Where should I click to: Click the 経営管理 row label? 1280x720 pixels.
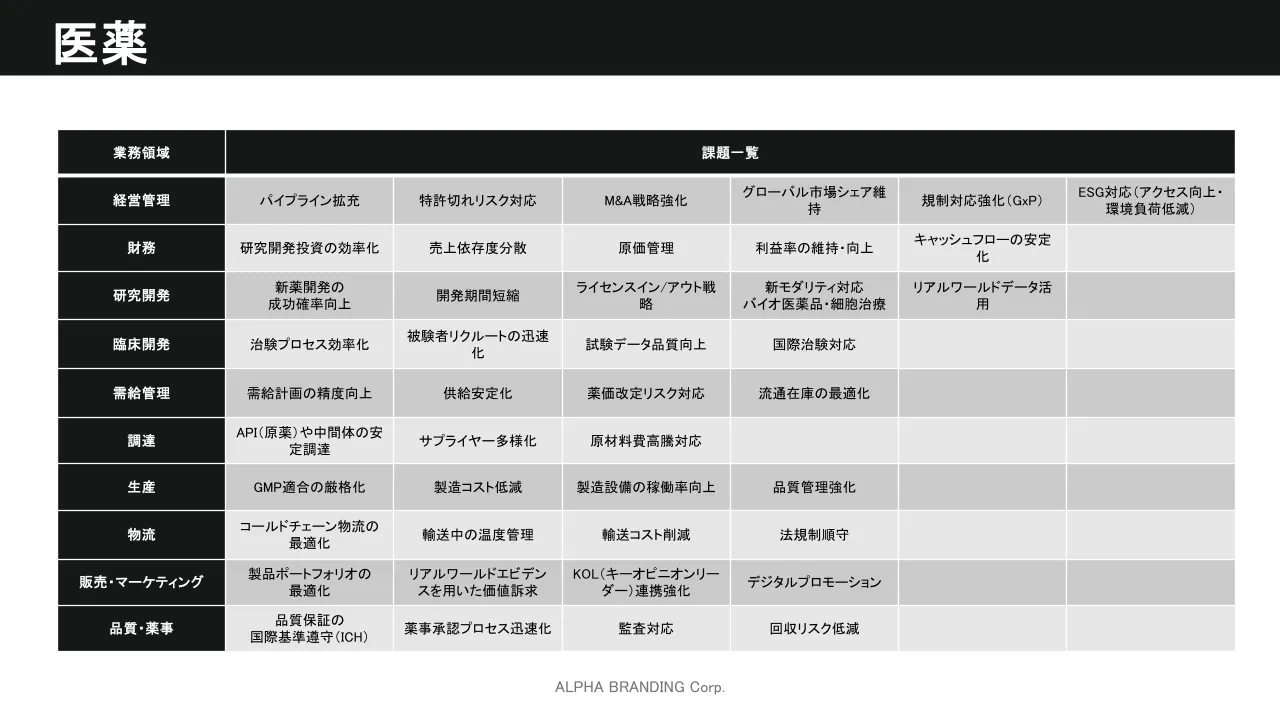(141, 200)
